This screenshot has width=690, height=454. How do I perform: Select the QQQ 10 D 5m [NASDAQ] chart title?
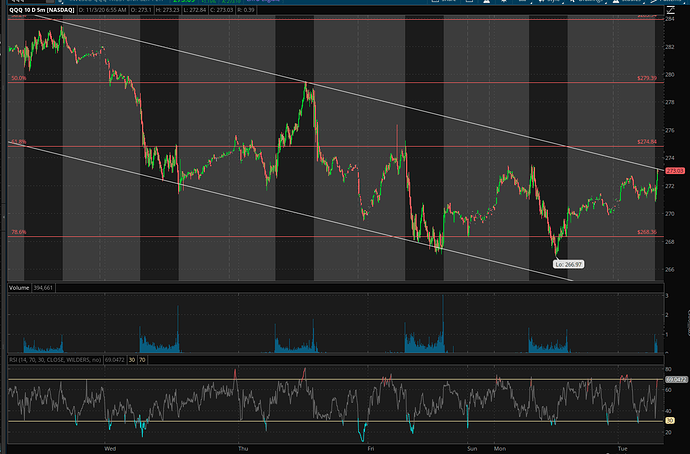point(42,10)
